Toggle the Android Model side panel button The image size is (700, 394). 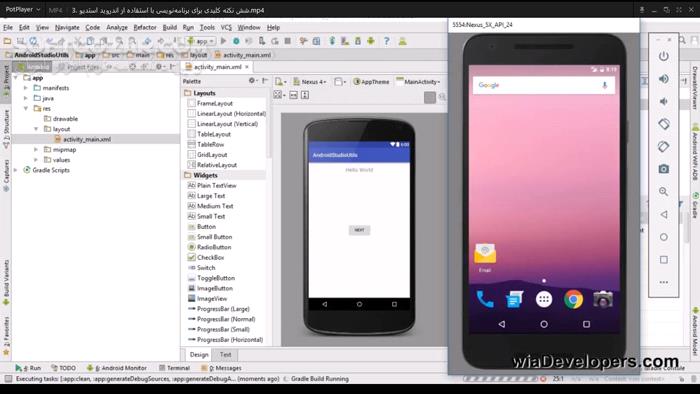(x=695, y=331)
